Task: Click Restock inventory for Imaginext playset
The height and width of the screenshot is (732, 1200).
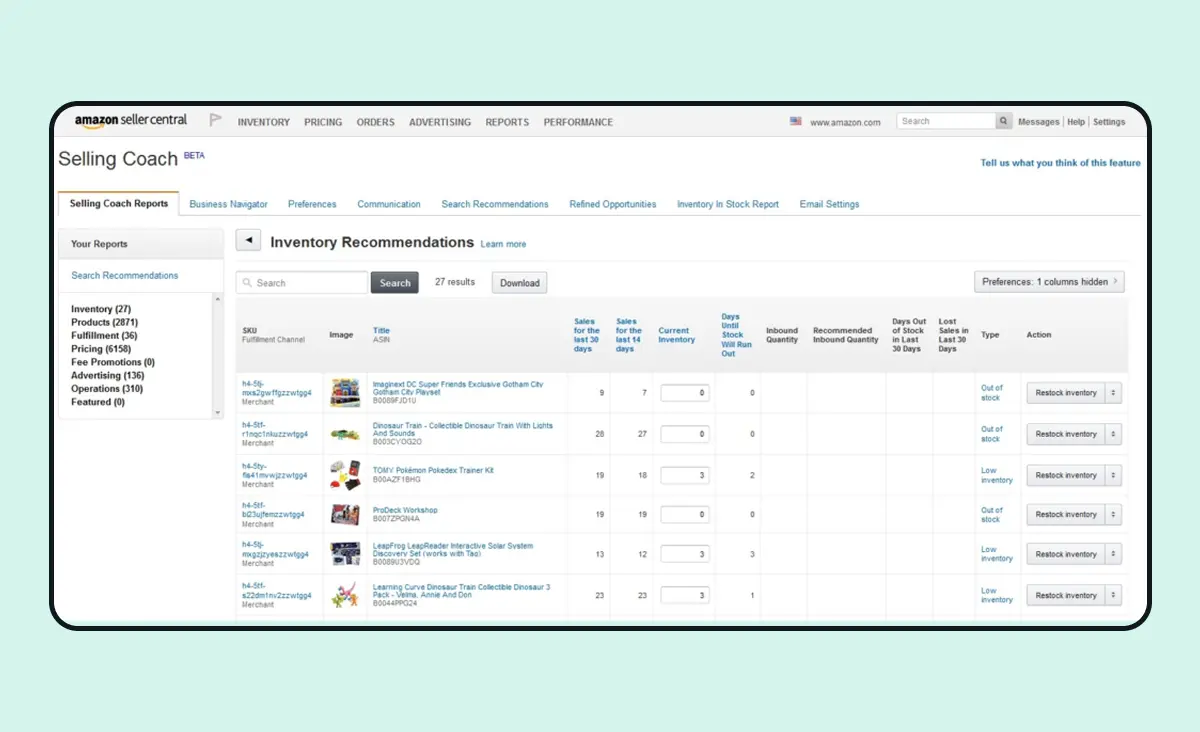Action: [1066, 393]
